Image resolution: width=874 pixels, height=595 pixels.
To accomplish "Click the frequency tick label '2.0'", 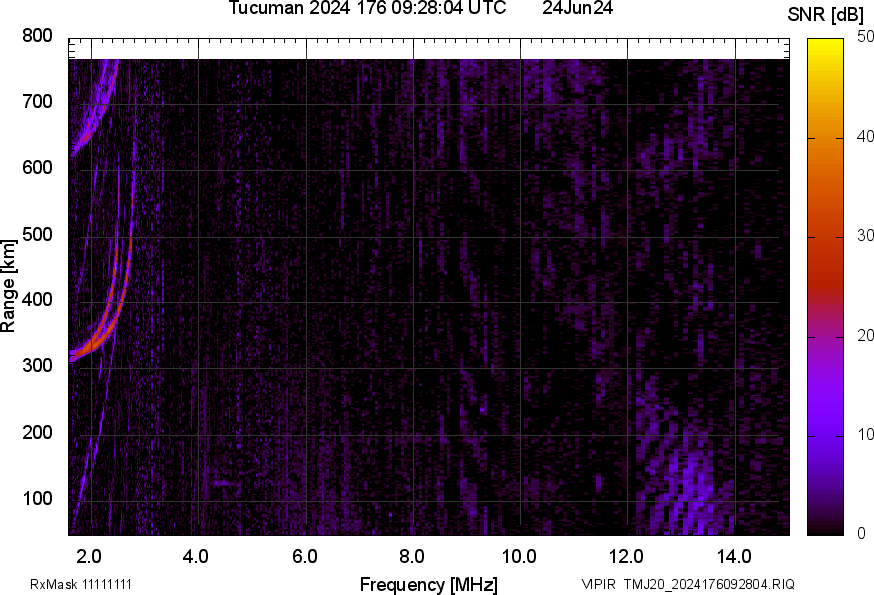I will 89,556.
